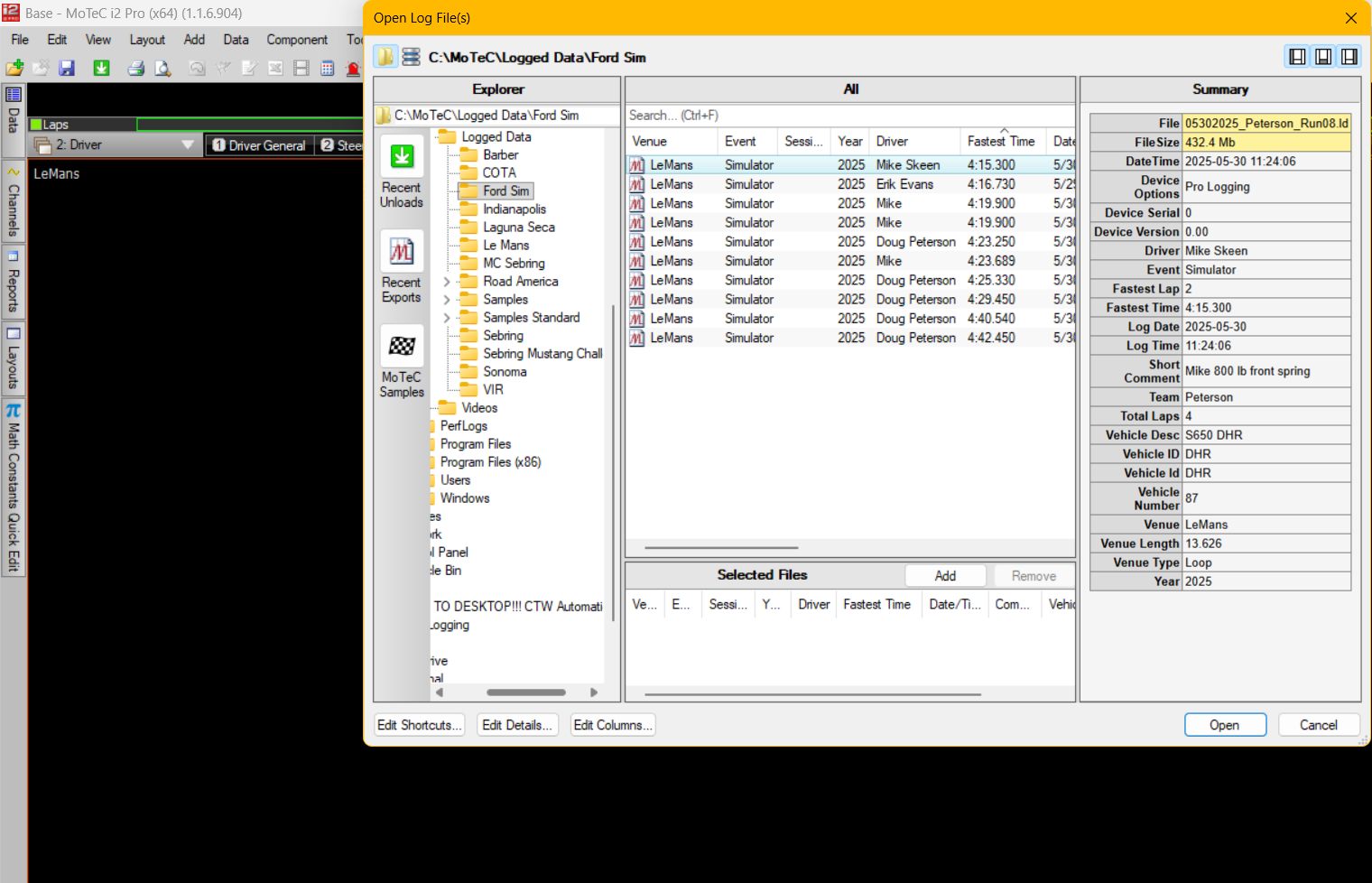
Task: Open the Layout menu
Action: [147, 40]
